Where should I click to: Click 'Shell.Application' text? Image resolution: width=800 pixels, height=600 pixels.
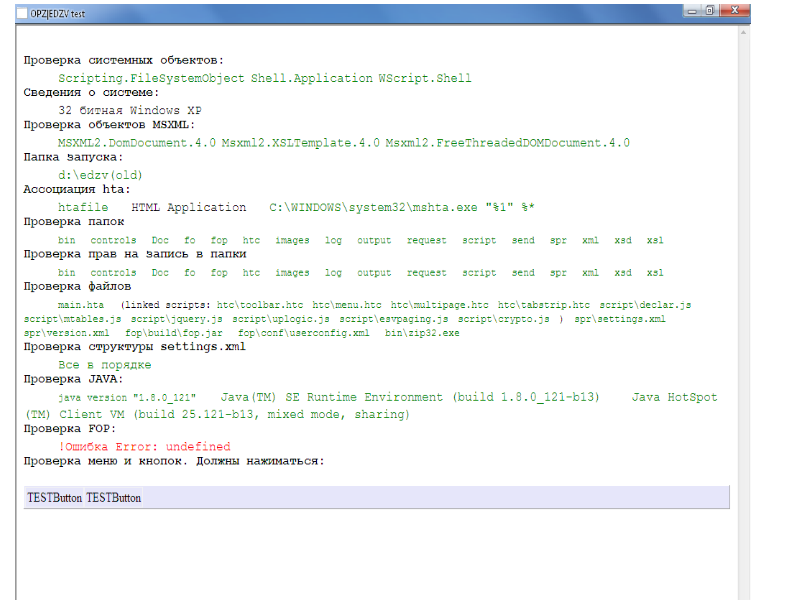tap(311, 78)
